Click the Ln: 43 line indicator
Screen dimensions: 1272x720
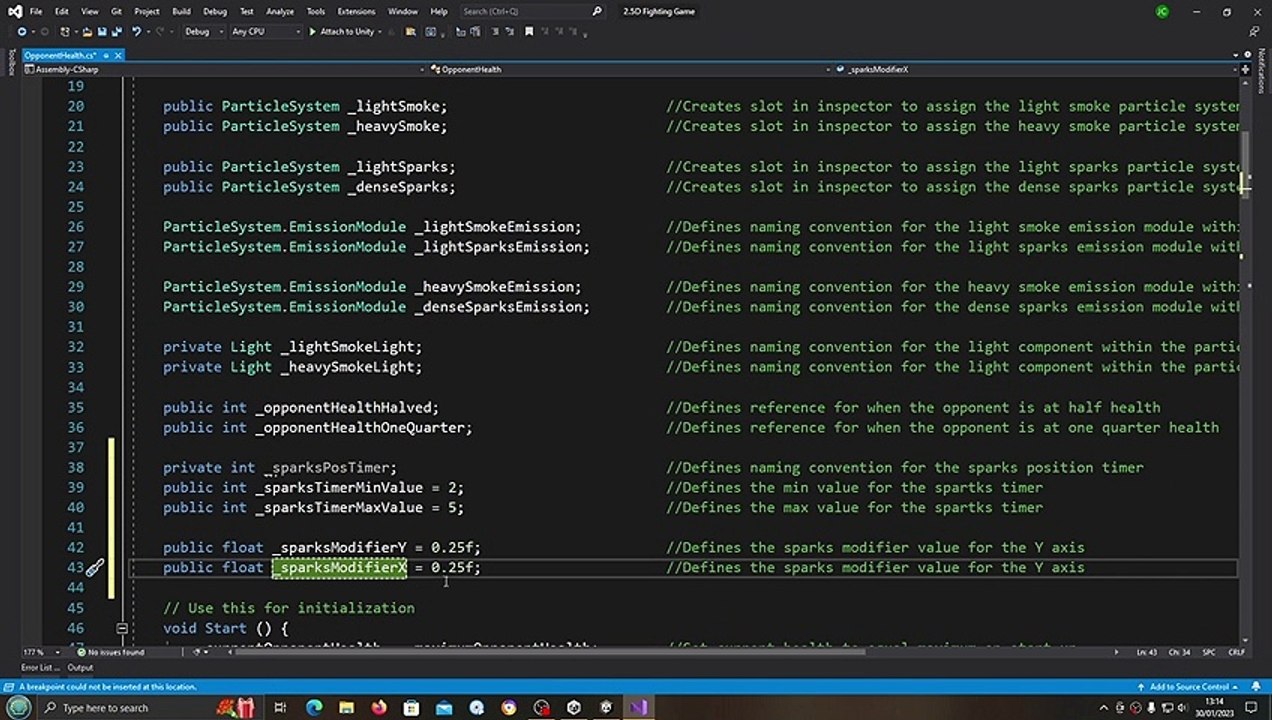pos(1147,652)
